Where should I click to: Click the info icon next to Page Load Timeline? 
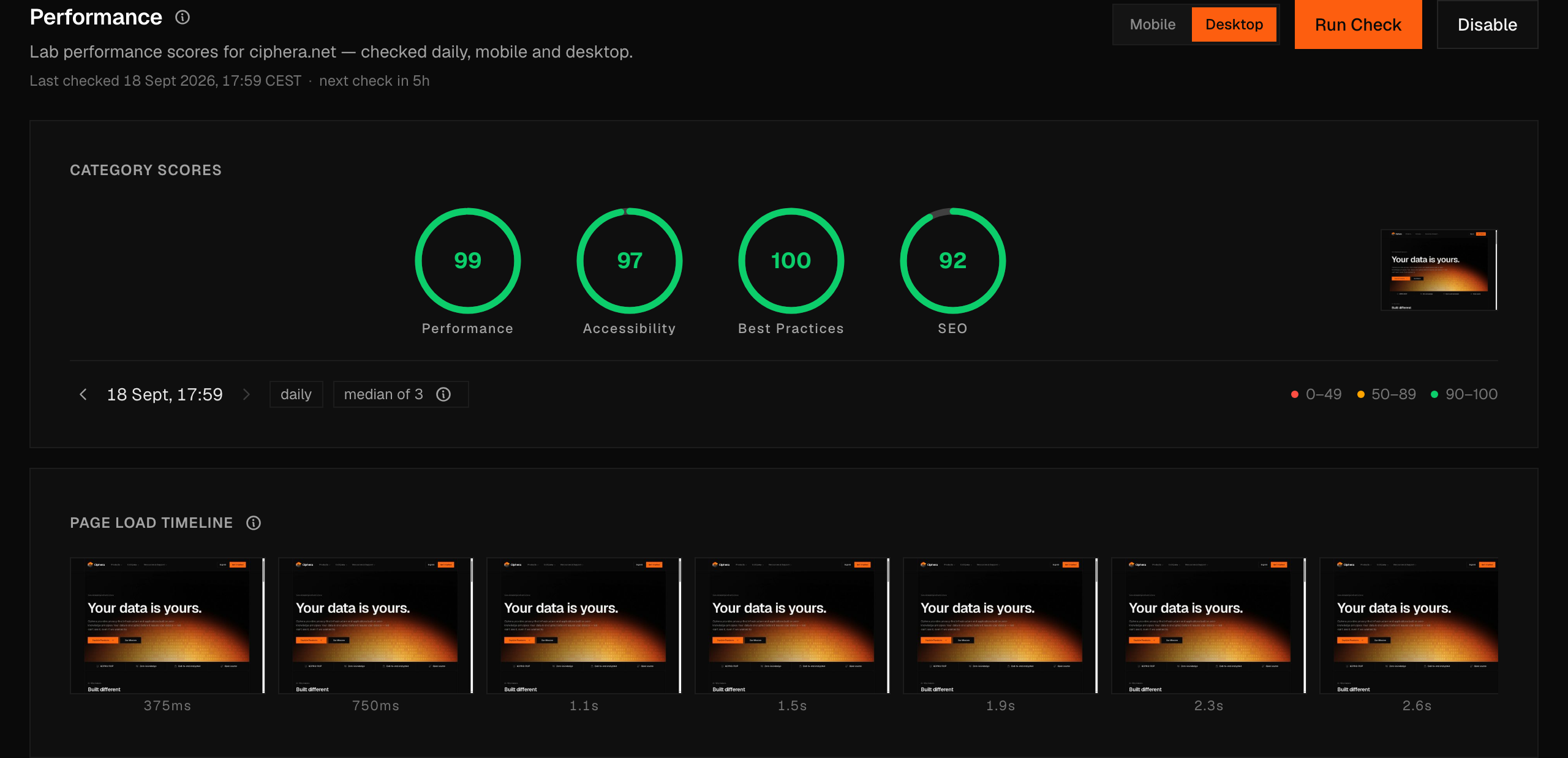pos(254,523)
